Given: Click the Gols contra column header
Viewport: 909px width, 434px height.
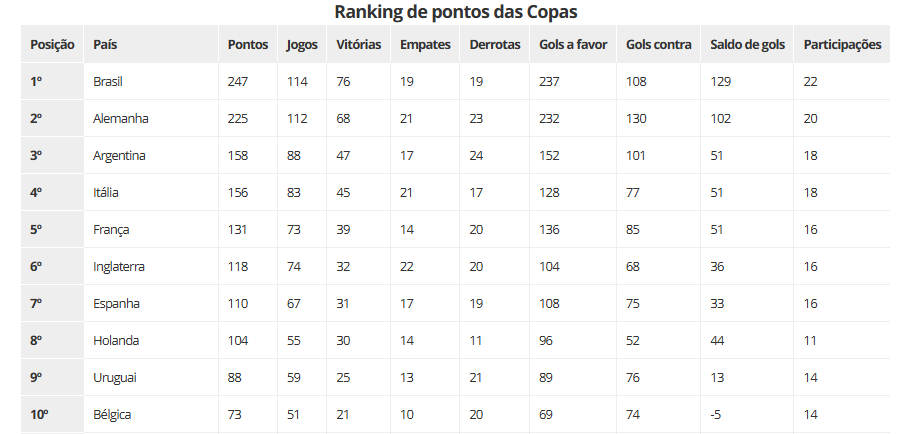Looking at the screenshot, I should point(658,45).
